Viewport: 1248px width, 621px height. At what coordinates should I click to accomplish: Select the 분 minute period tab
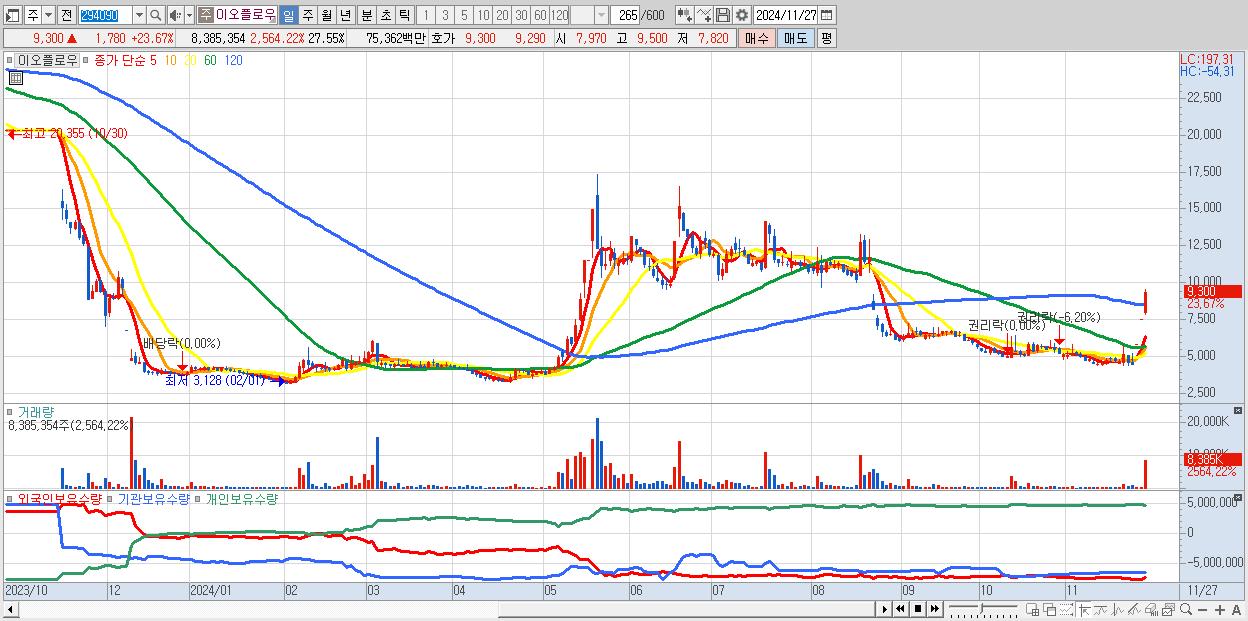(x=366, y=15)
